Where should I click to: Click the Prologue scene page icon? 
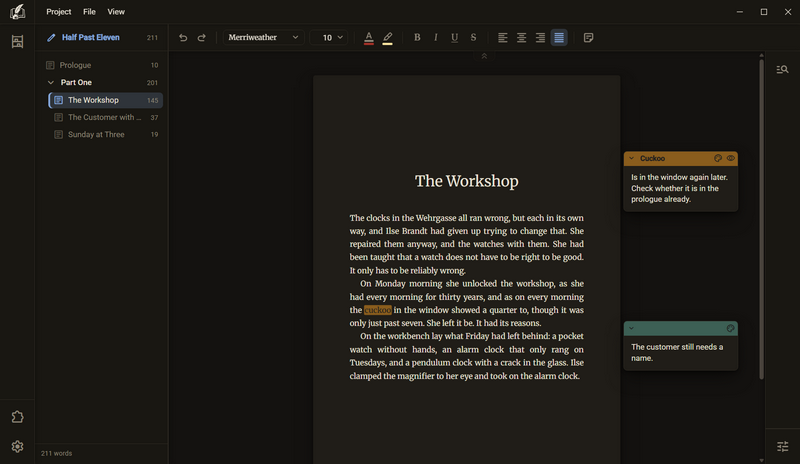click(50, 65)
